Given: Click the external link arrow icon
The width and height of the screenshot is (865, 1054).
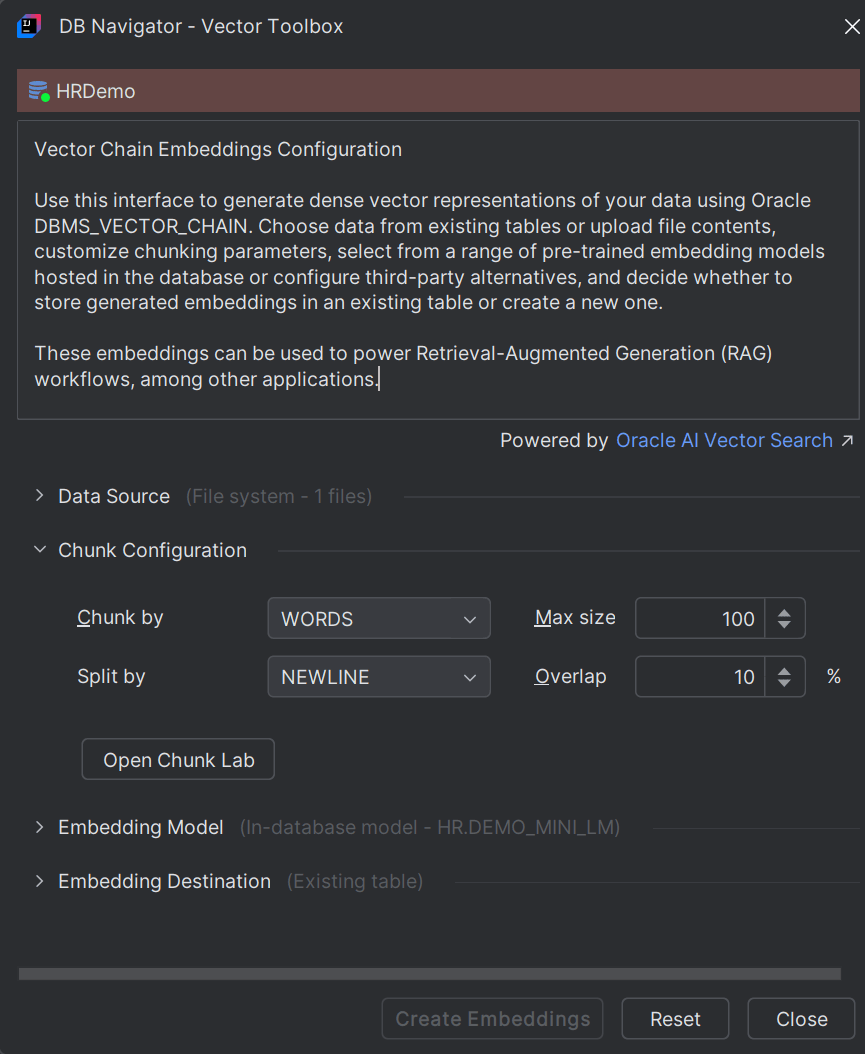Looking at the screenshot, I should (x=847, y=441).
